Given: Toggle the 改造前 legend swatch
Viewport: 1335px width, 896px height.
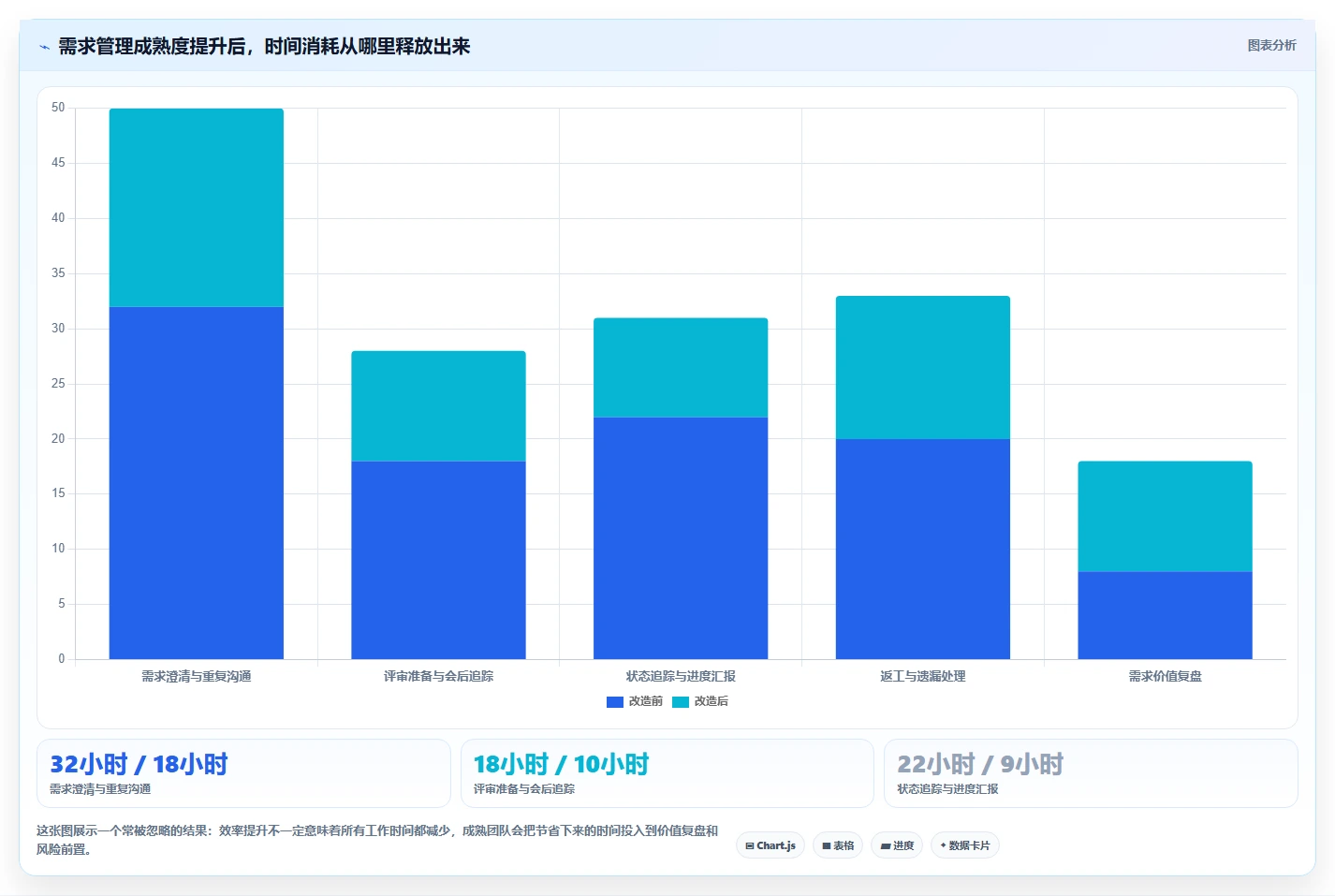Looking at the screenshot, I should click(x=615, y=701).
